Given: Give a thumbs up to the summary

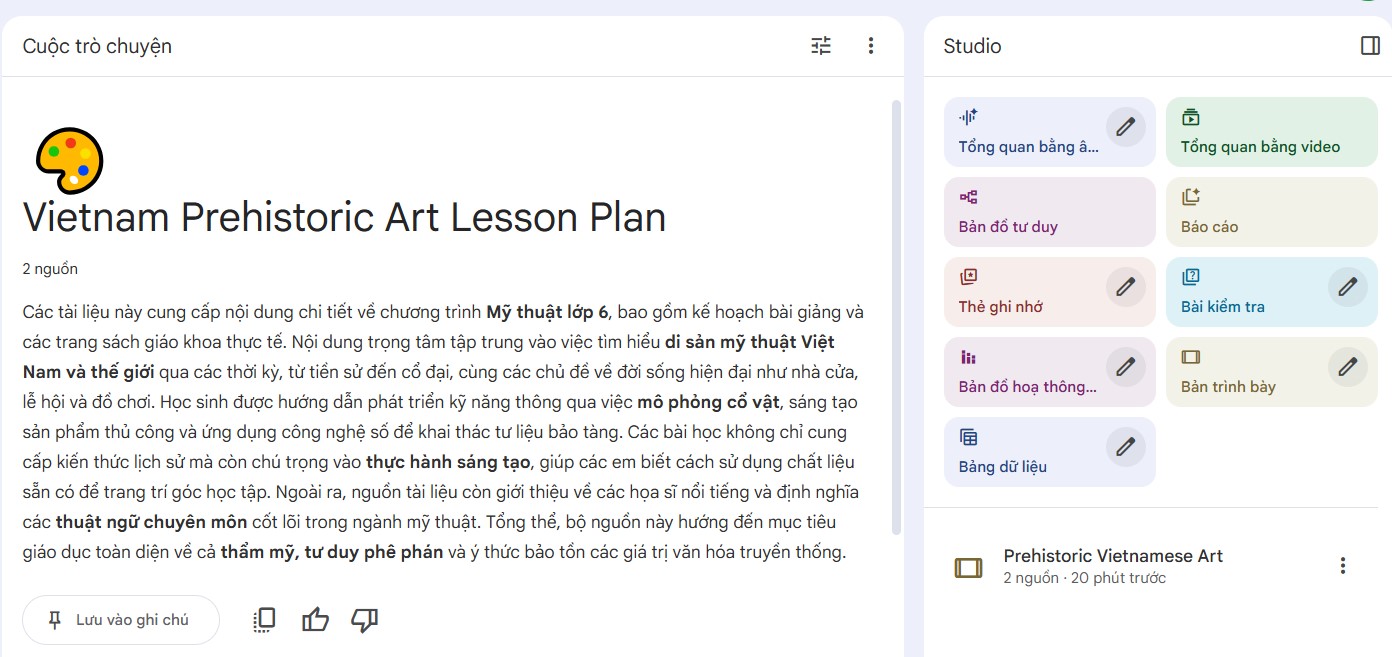Looking at the screenshot, I should point(314,619).
